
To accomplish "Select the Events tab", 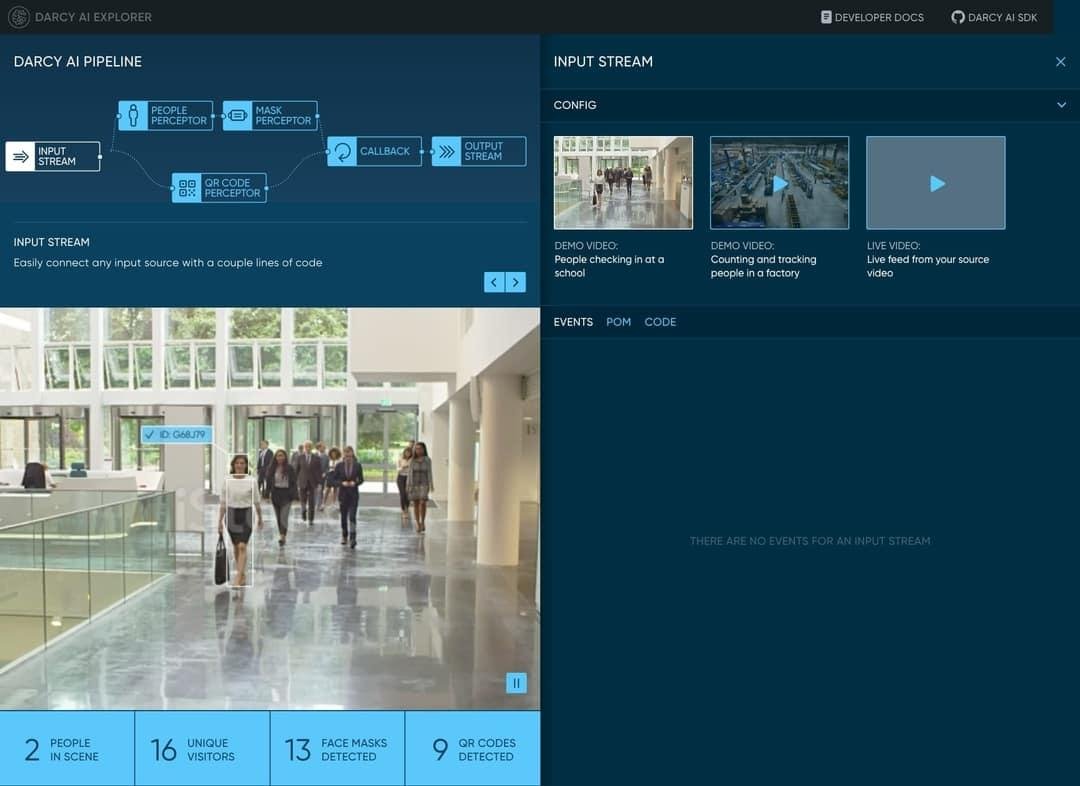I will (x=573, y=322).
